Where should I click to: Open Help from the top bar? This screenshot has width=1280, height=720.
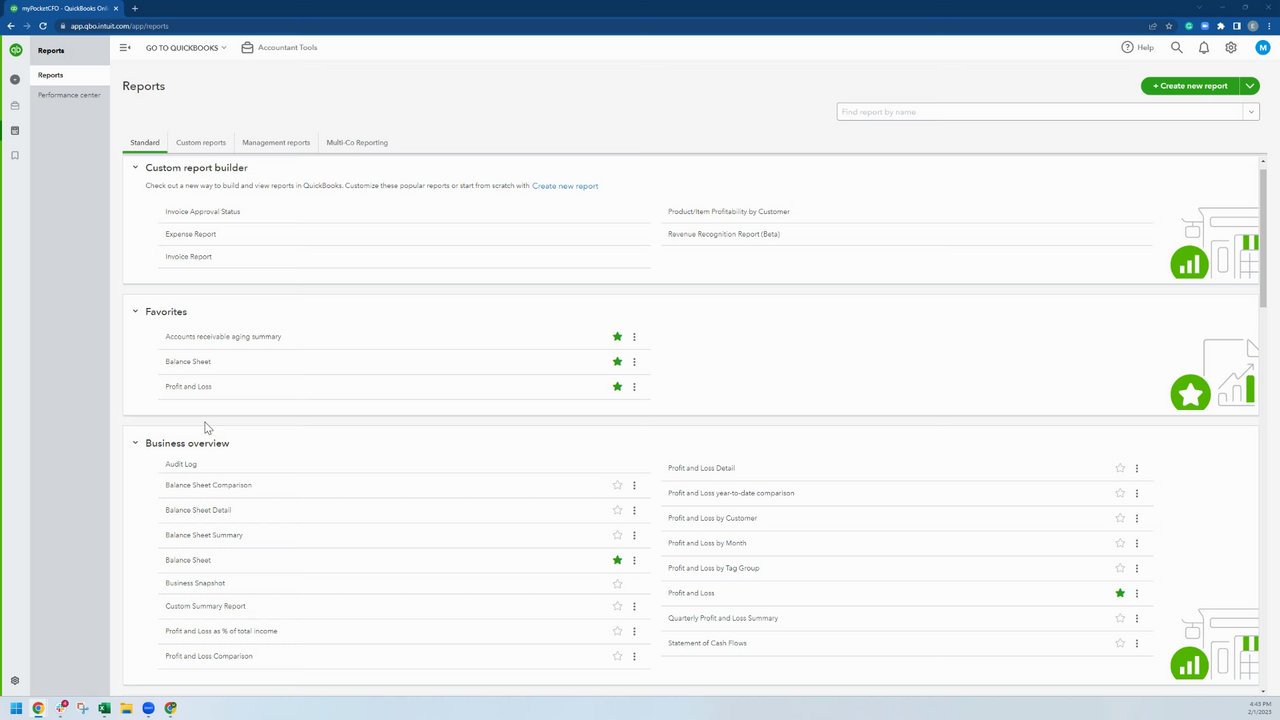point(1137,47)
